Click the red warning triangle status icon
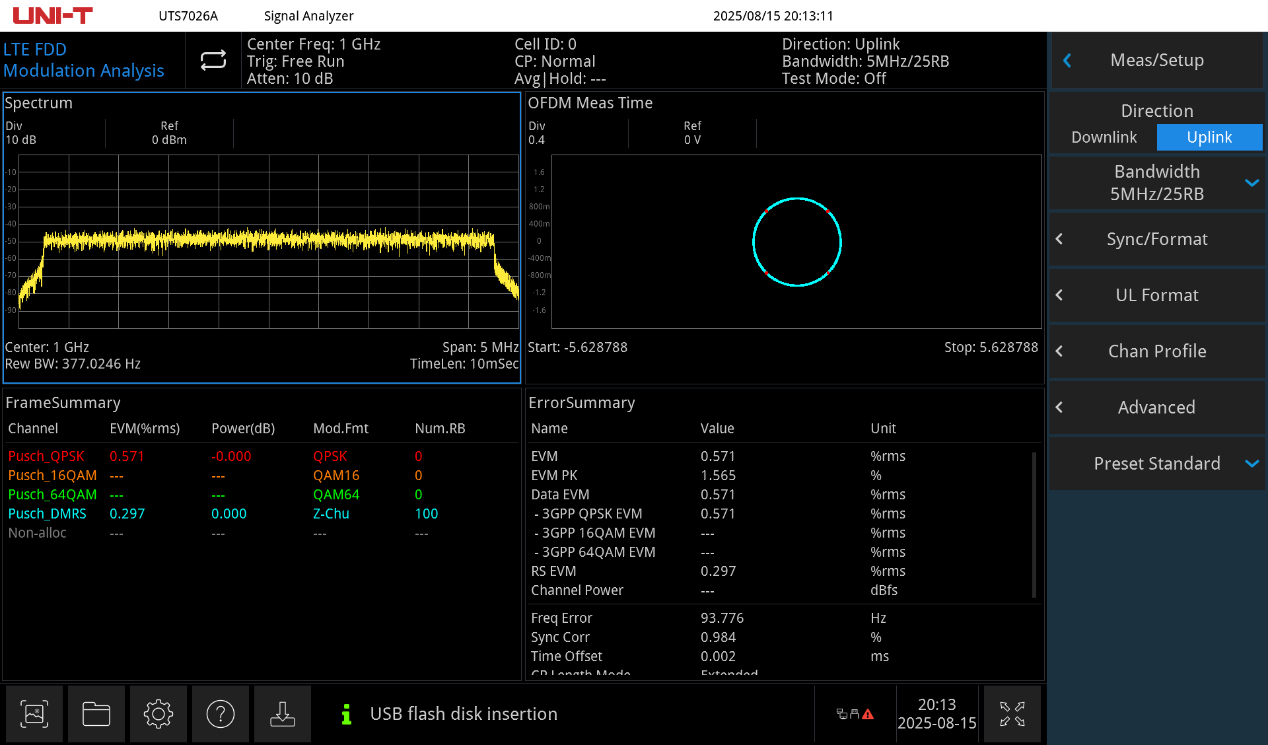Screen dimensions: 1268x745 tap(868, 714)
